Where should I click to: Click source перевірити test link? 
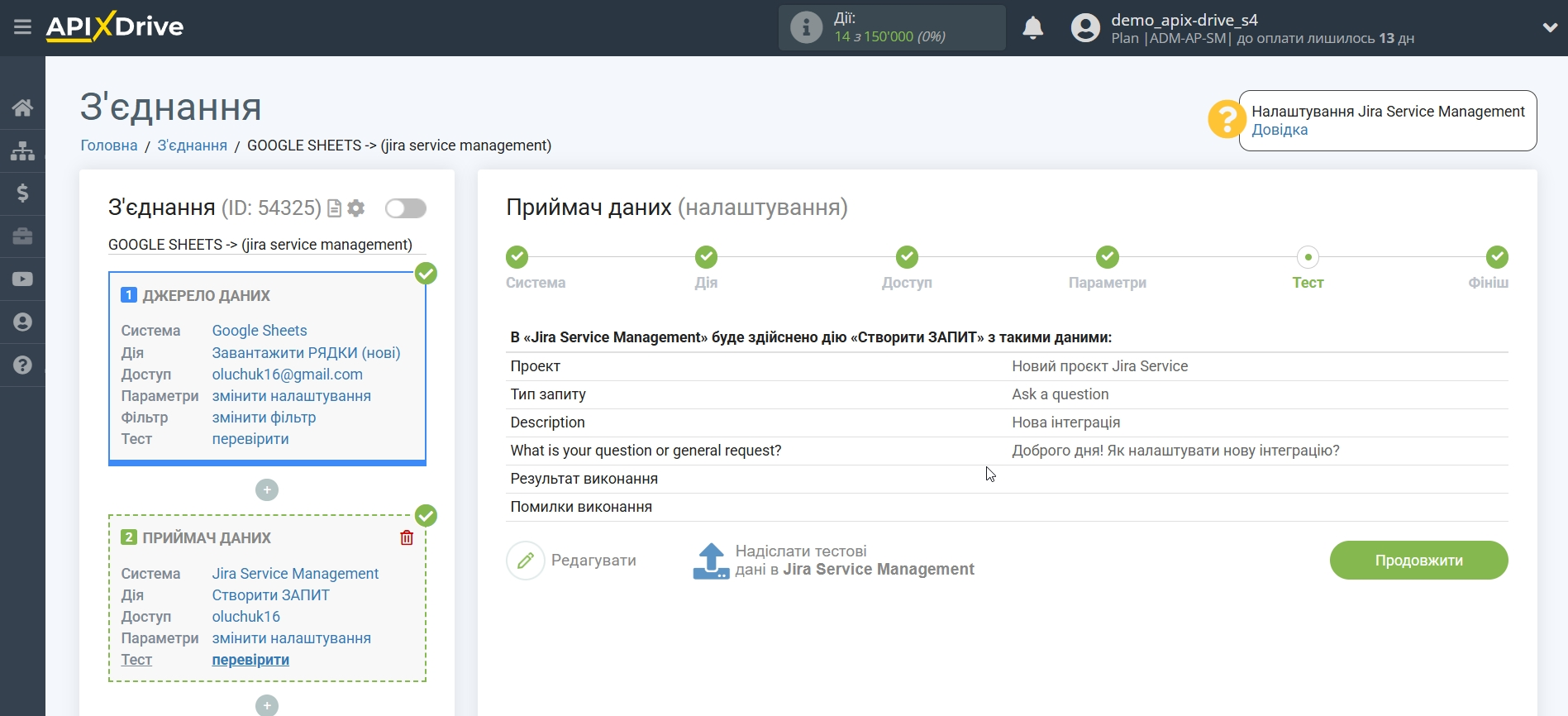click(x=250, y=439)
